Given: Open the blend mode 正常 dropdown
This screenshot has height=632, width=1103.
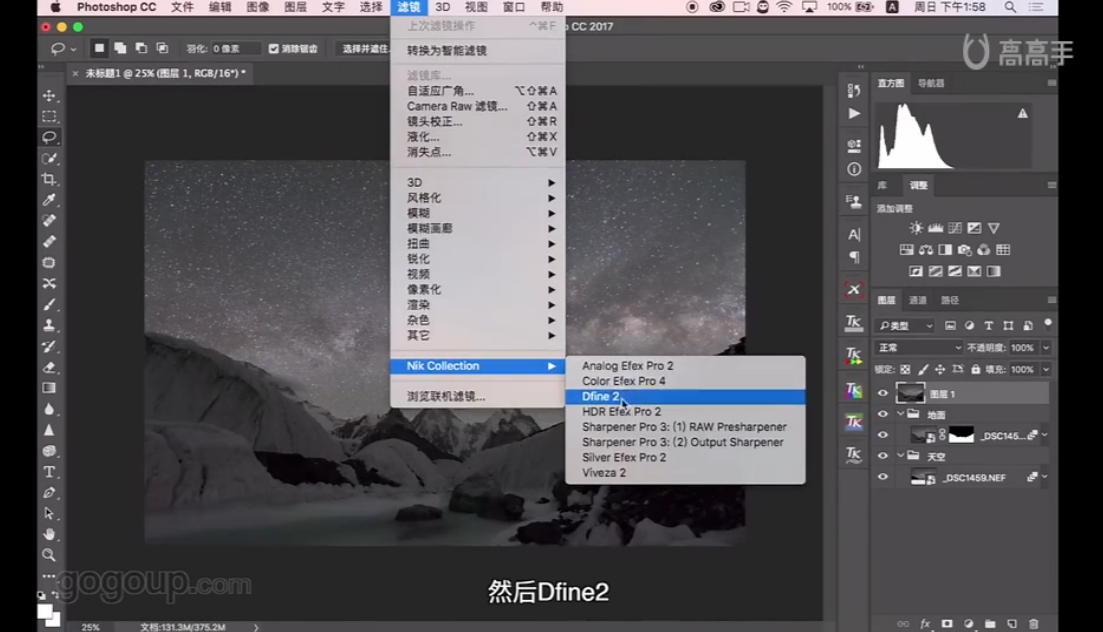Looking at the screenshot, I should pyautogui.click(x=919, y=348).
